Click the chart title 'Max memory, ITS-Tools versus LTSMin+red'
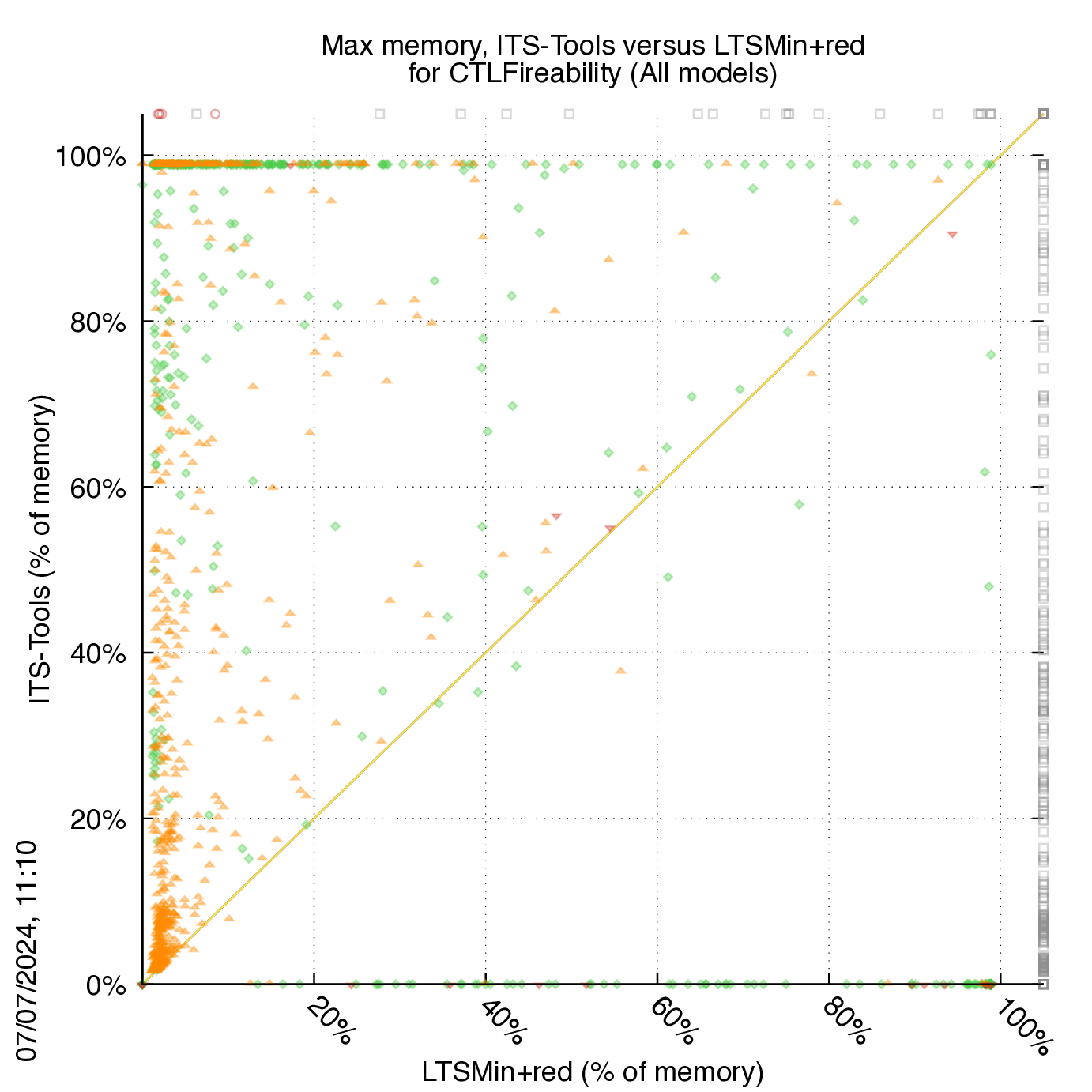This screenshot has width=1092, height=1092. (x=593, y=46)
